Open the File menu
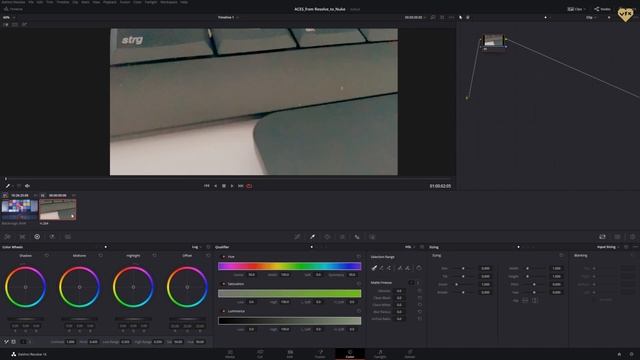The image size is (640, 360). point(31,2)
